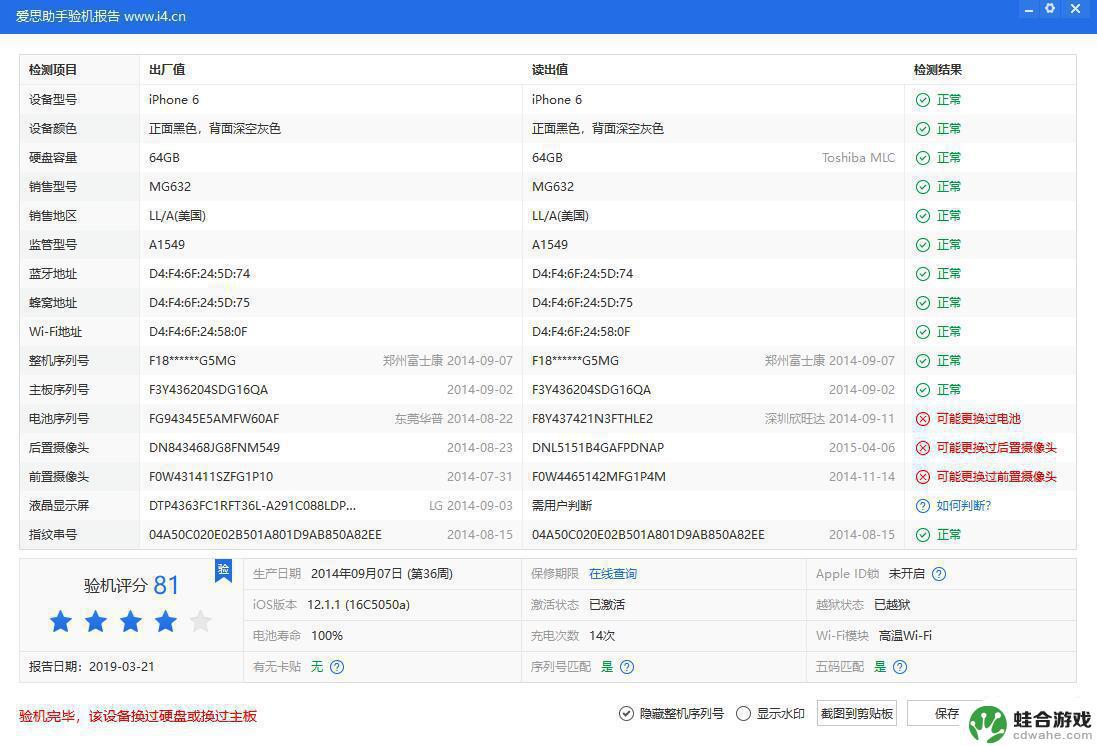The width and height of the screenshot is (1097, 746).
Task: Click 充电次数 14次 value
Action: click(602, 636)
